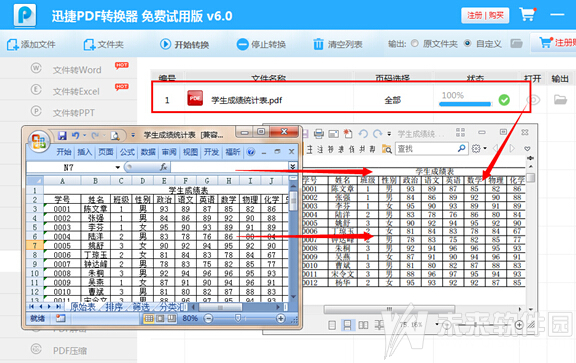Click the macro record icon in Excel status bar

tap(61, 319)
